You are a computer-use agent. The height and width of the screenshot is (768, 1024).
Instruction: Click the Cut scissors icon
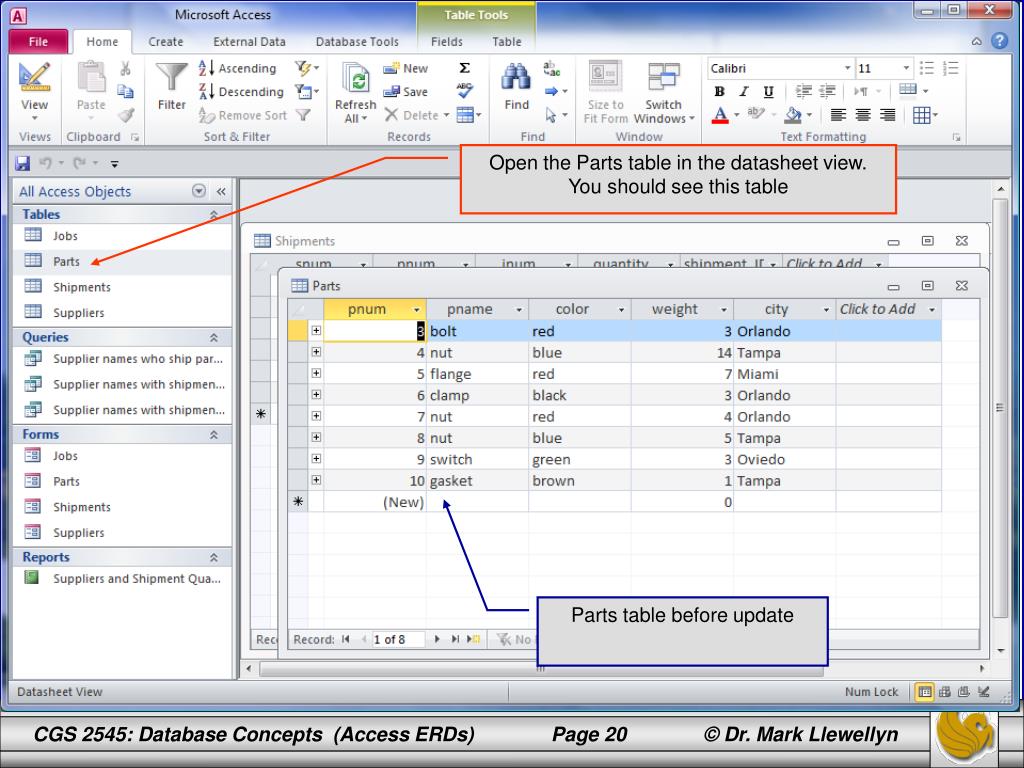tap(125, 68)
